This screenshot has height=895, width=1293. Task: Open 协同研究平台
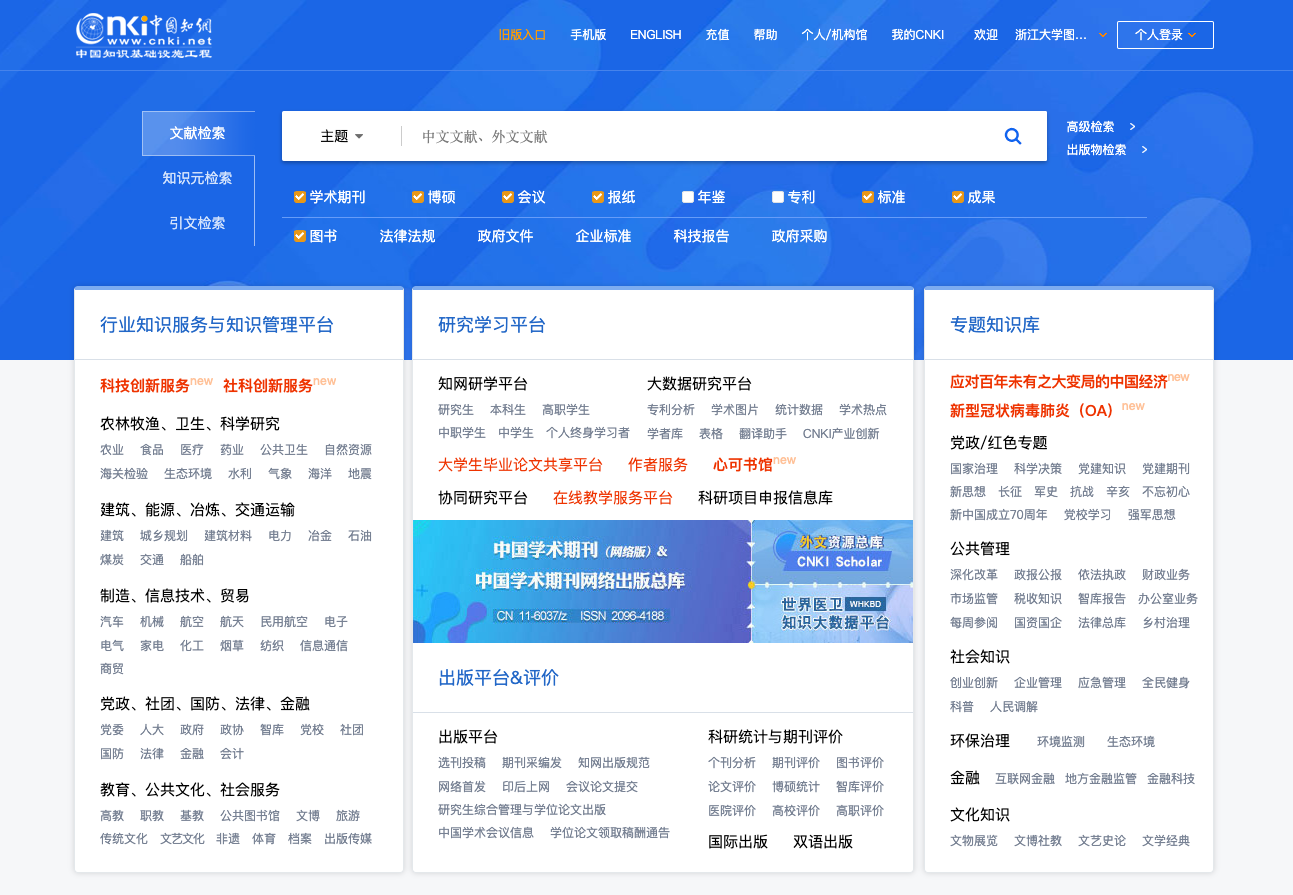[483, 497]
